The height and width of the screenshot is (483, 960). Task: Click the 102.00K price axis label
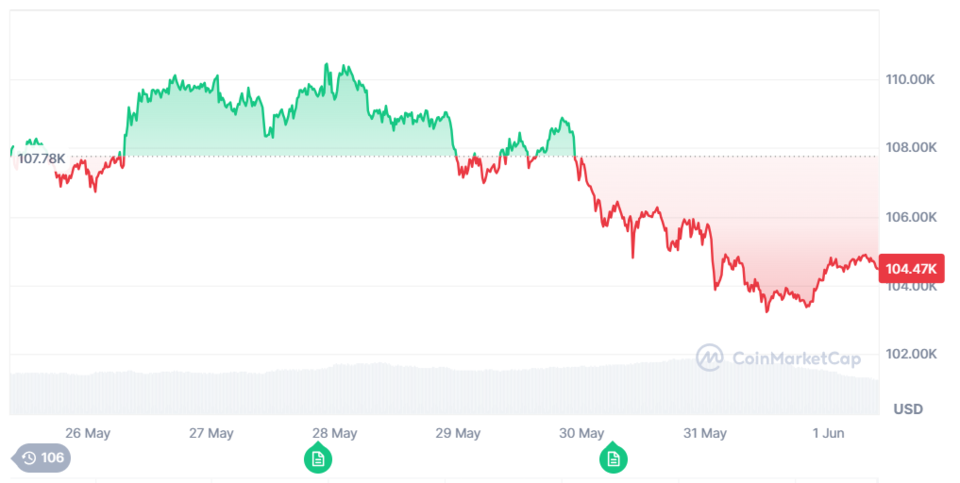(910, 354)
